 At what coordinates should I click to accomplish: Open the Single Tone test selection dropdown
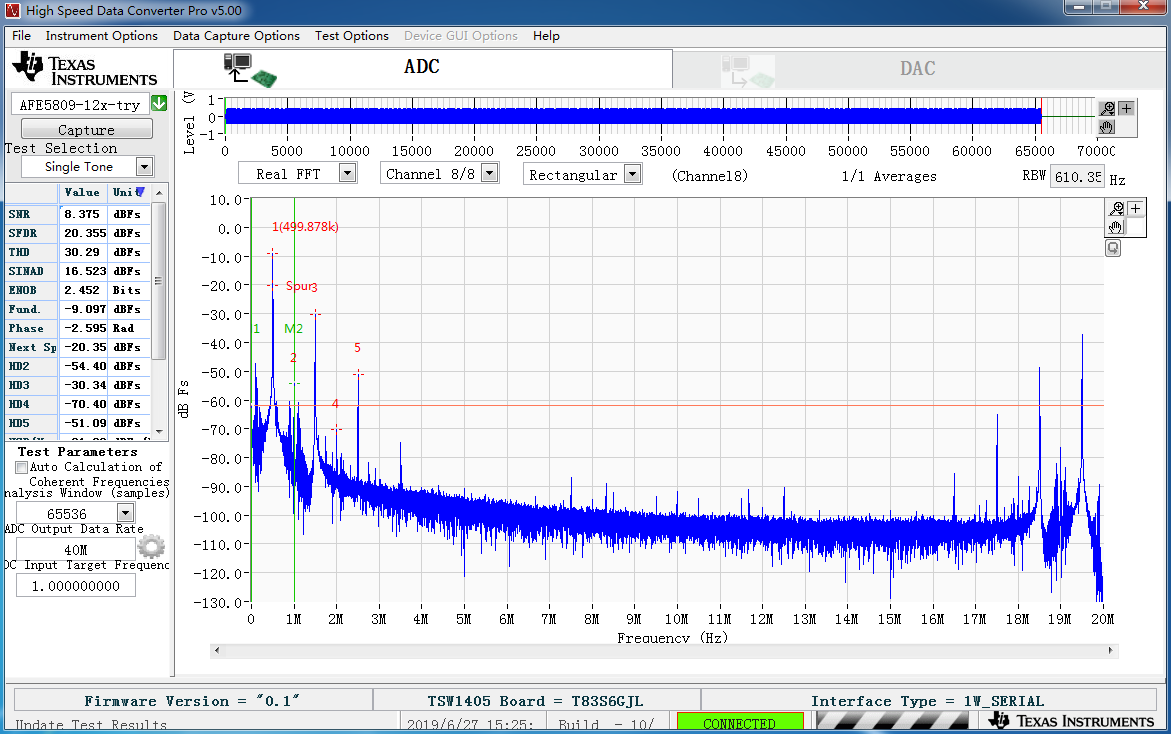[144, 167]
